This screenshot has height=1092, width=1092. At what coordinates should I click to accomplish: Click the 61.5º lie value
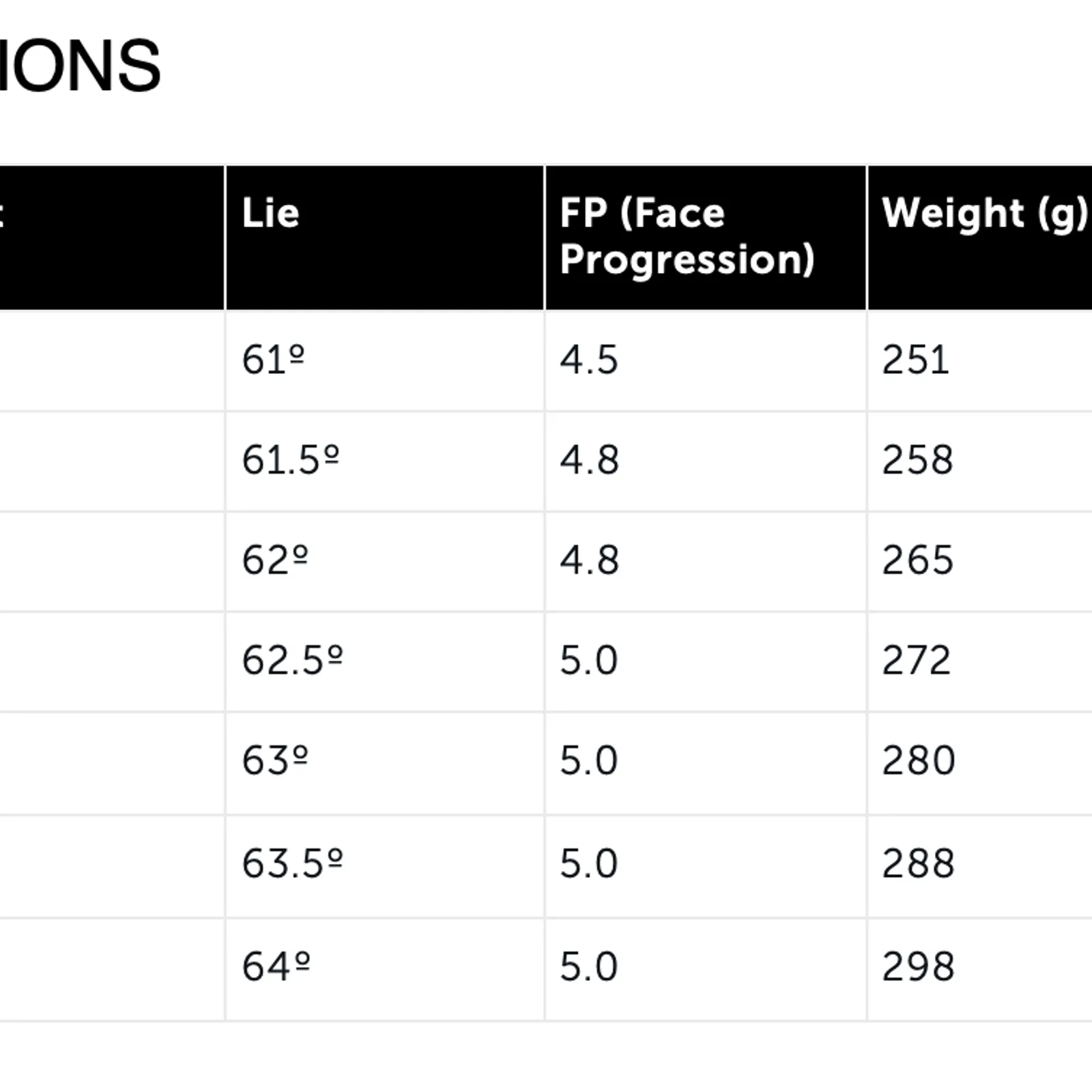coord(291,460)
